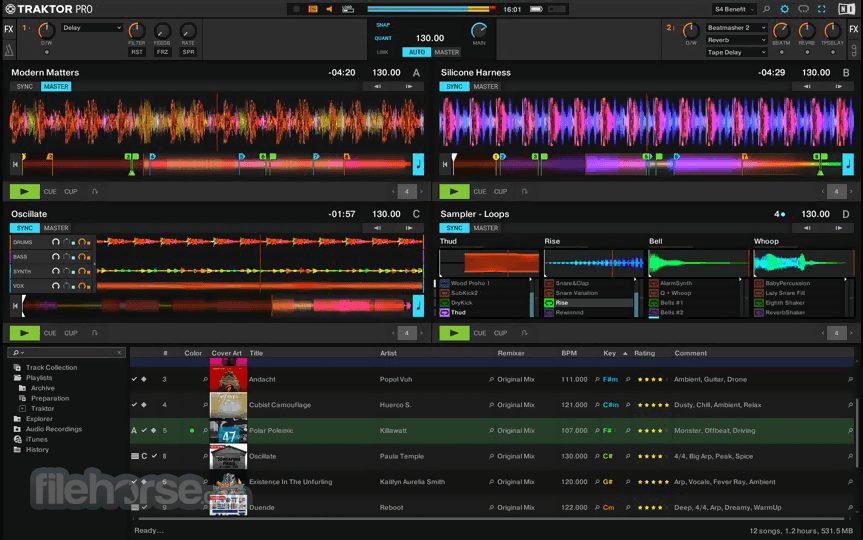Screen dimensions: 863x540
Task: Click SPR button in FX unit 1
Action: point(188,52)
